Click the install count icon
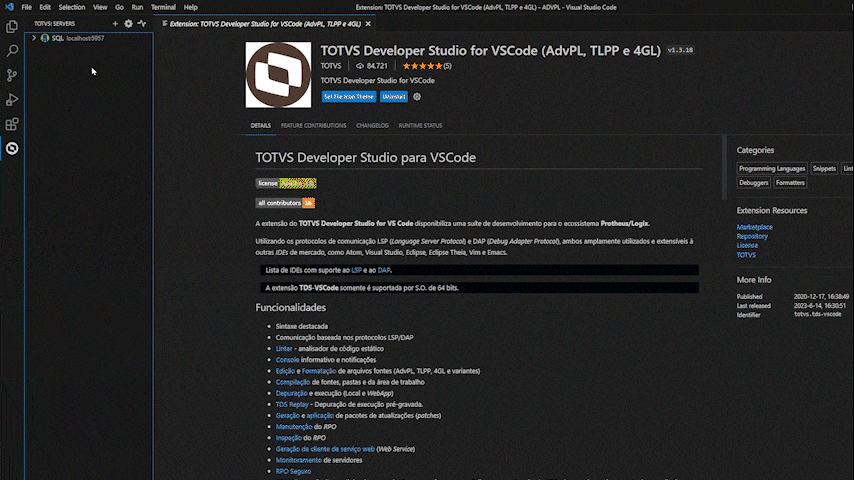Image resolution: width=854 pixels, height=480 pixels. point(359,66)
